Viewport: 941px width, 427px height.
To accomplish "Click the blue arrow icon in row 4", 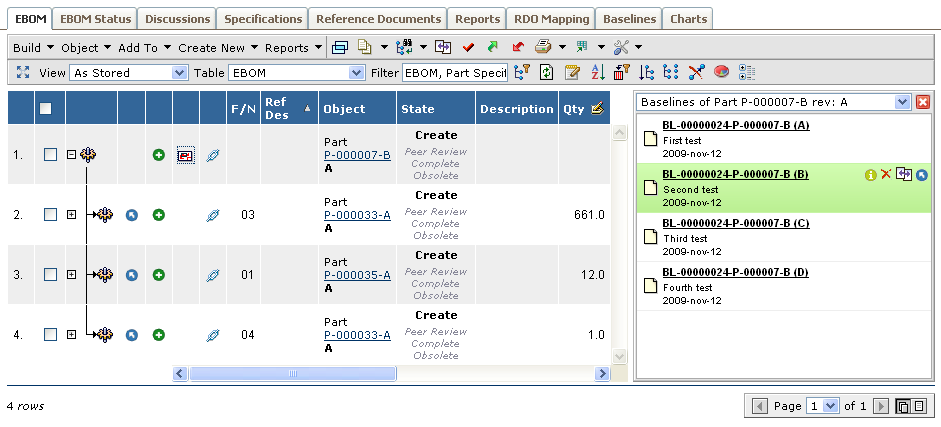I will pos(132,335).
